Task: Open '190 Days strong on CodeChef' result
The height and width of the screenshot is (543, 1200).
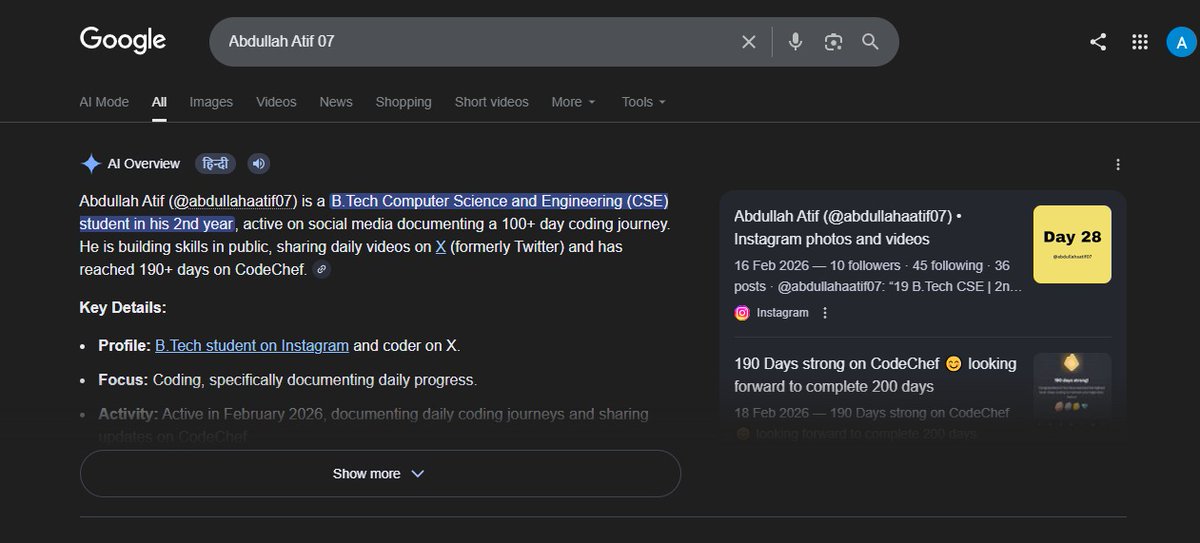Action: [x=875, y=375]
